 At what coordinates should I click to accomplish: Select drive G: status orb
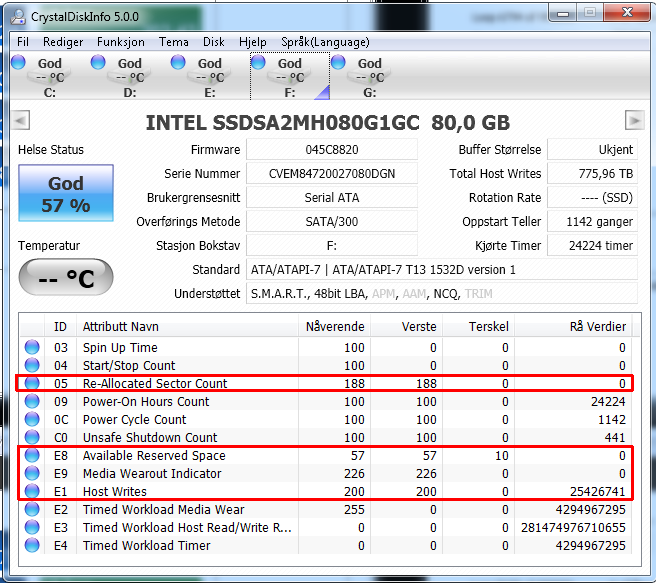[338, 62]
